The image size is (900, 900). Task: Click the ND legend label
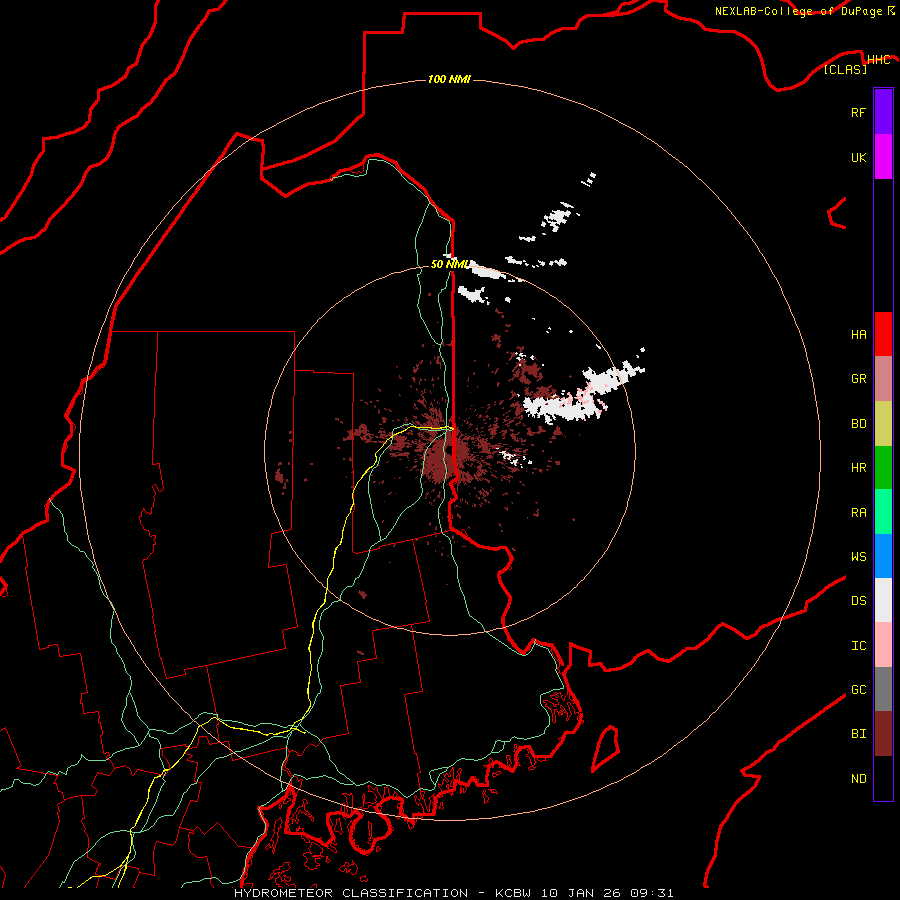click(x=858, y=779)
